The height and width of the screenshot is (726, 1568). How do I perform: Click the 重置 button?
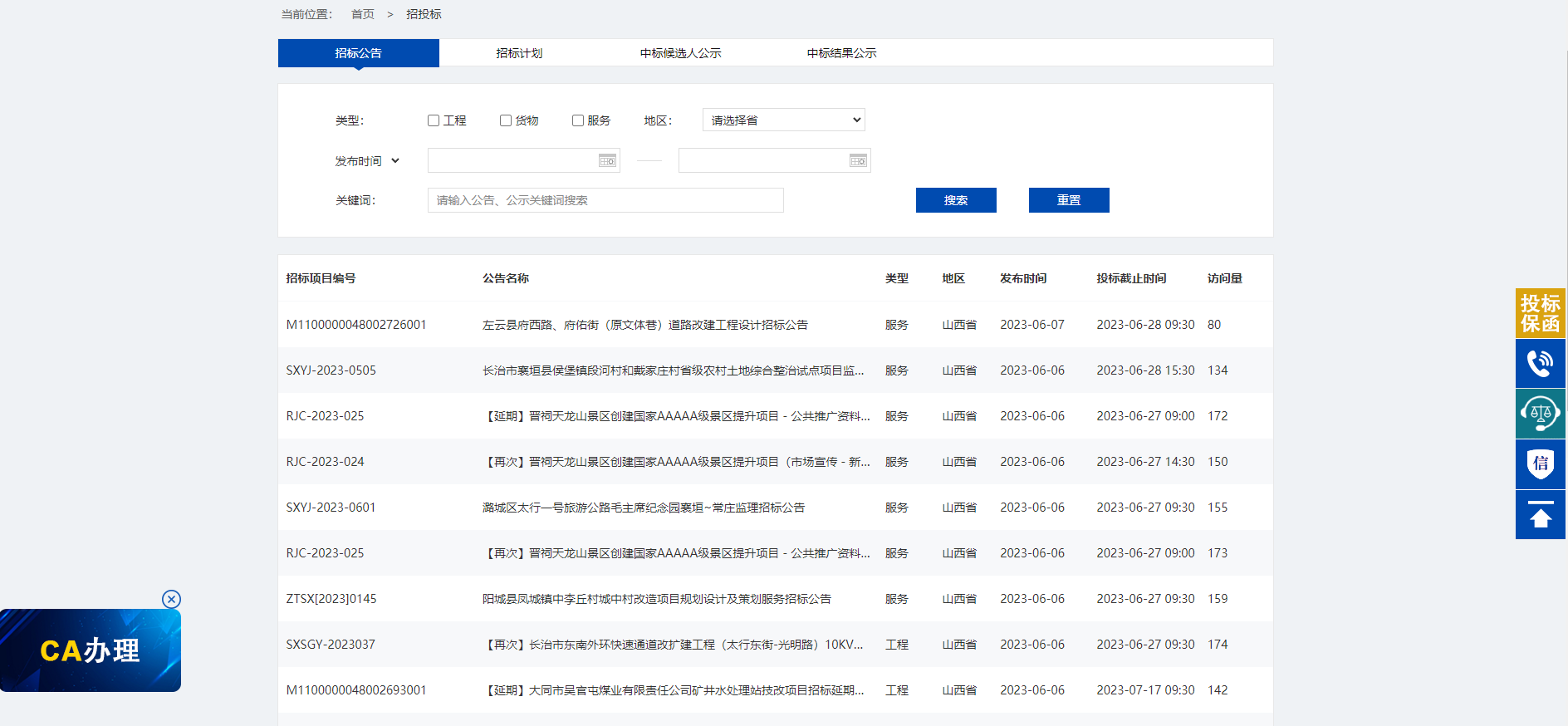tap(1069, 200)
